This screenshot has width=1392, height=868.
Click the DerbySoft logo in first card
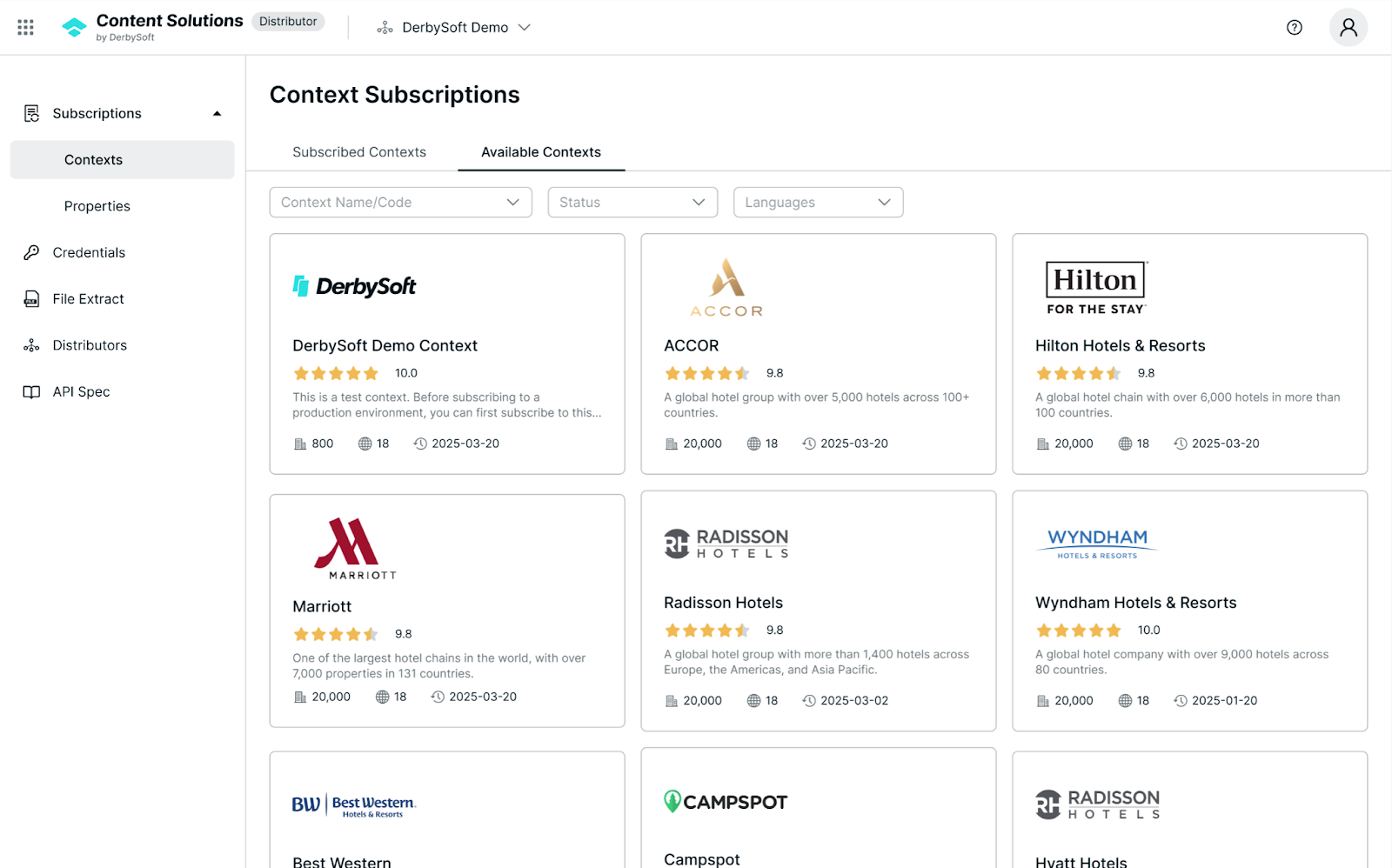click(354, 286)
